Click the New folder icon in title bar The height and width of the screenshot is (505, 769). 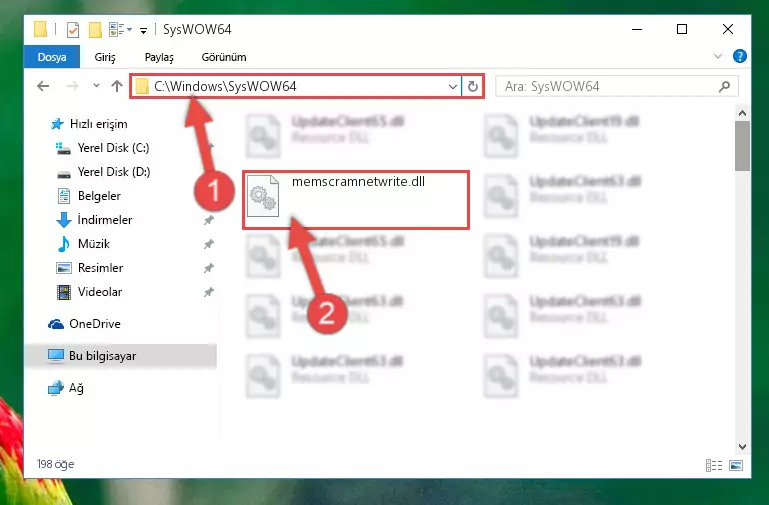point(95,29)
